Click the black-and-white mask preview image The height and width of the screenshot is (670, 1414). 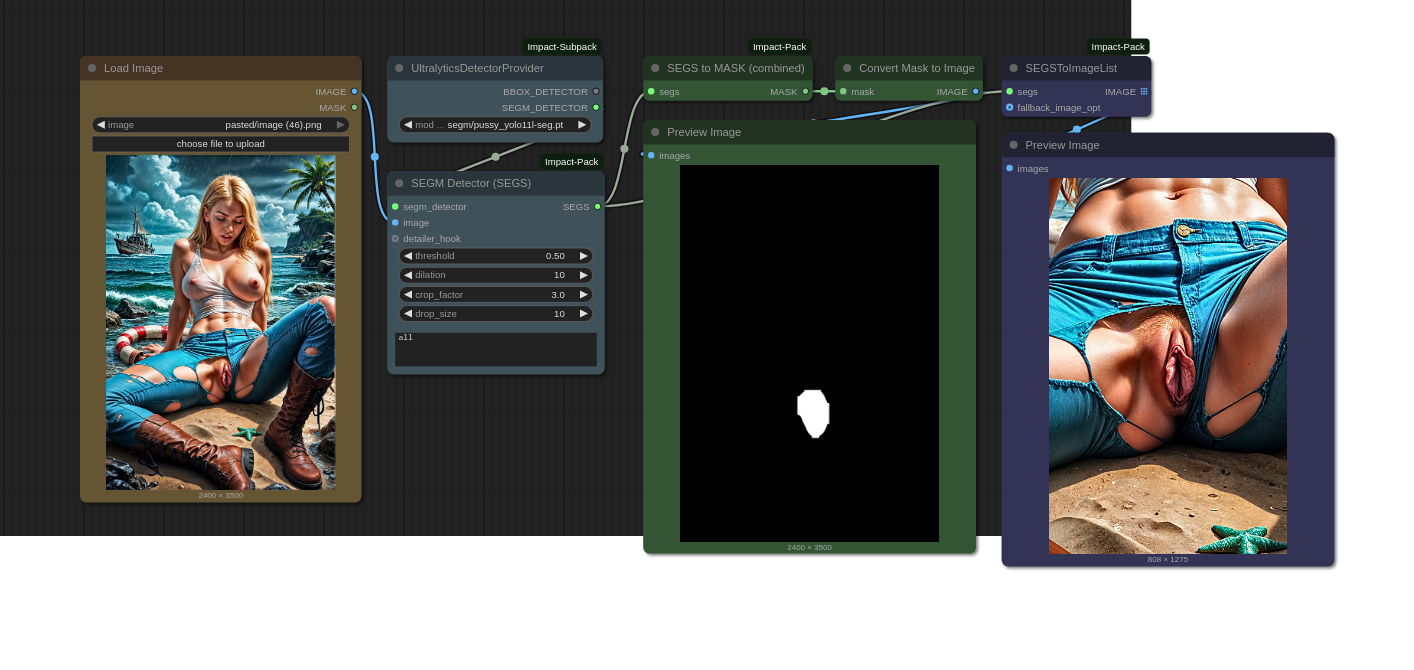tap(809, 353)
